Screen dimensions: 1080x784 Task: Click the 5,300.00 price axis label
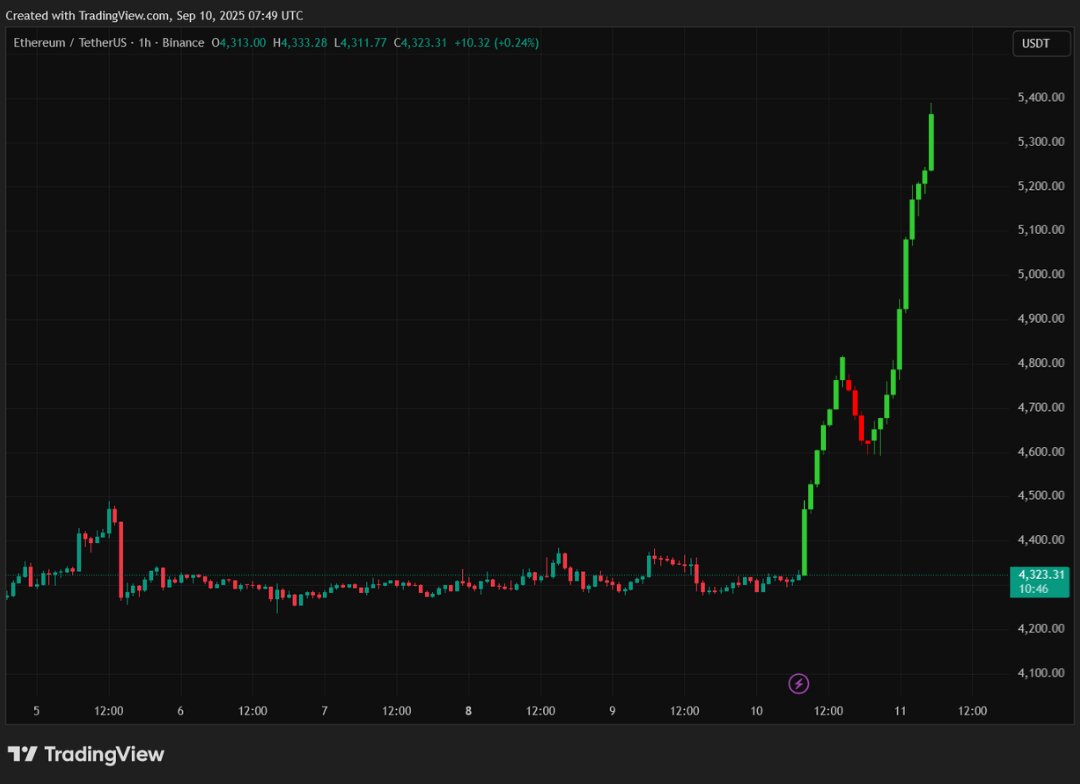pos(1041,141)
